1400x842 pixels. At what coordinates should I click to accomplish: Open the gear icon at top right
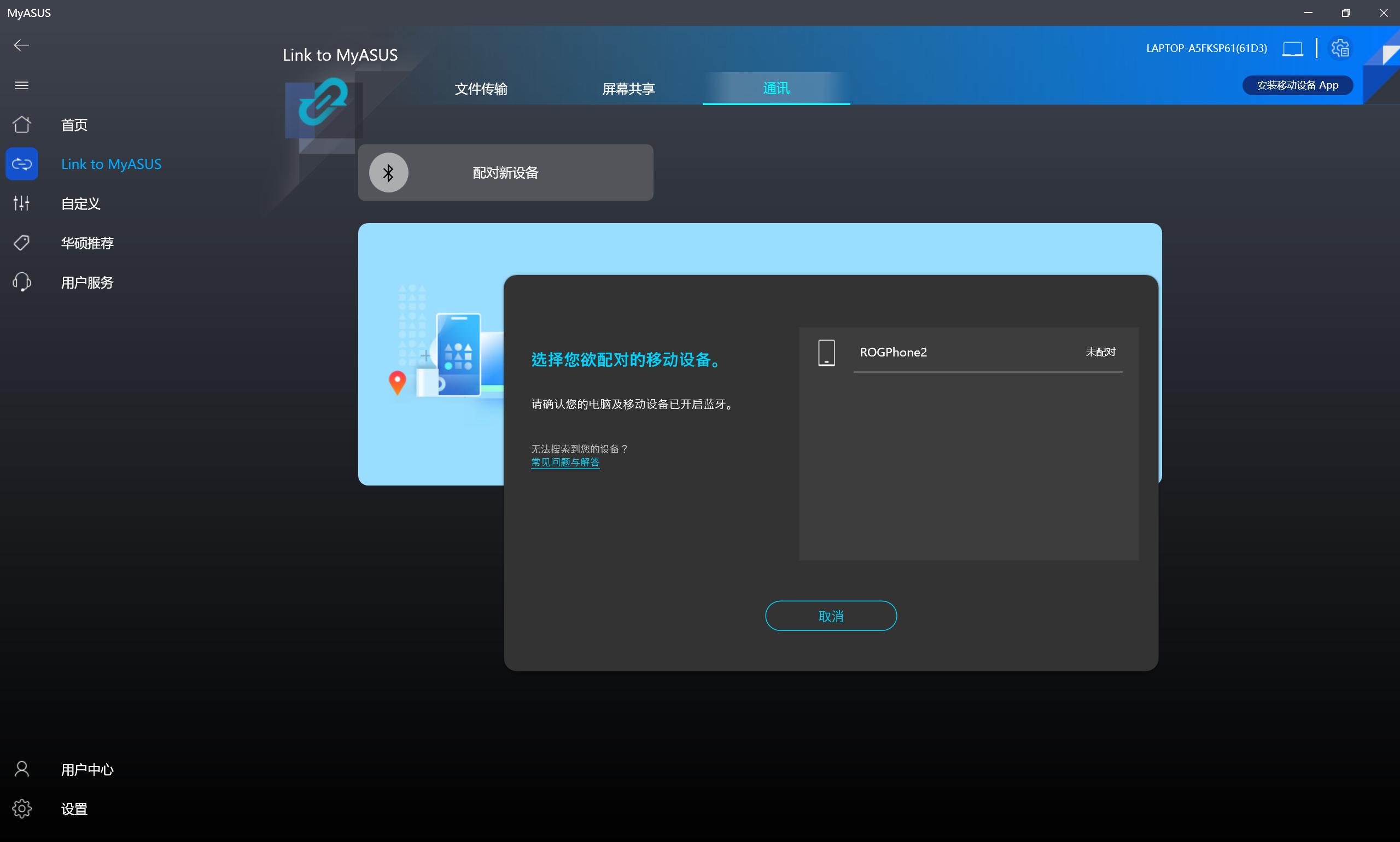click(x=1340, y=49)
